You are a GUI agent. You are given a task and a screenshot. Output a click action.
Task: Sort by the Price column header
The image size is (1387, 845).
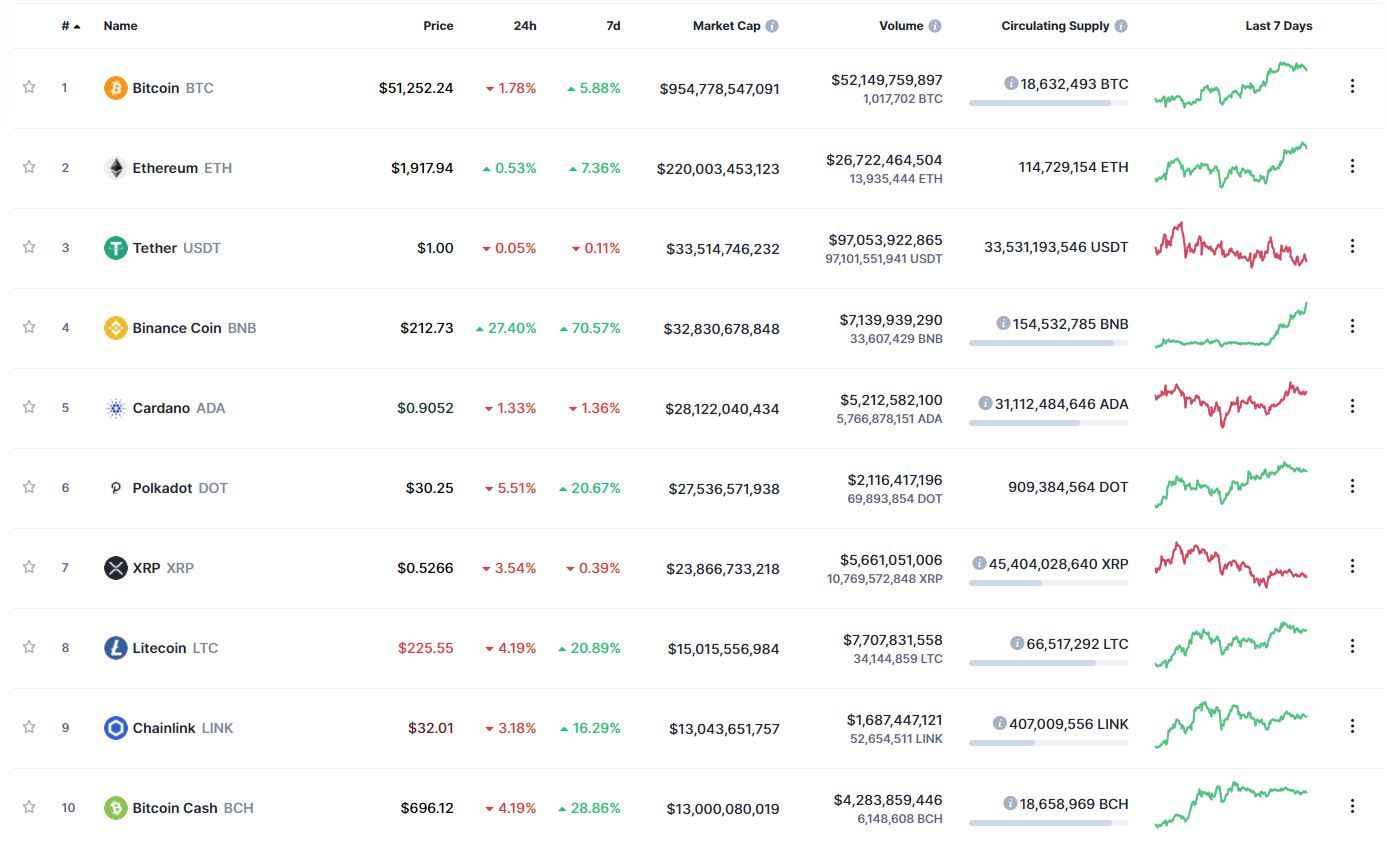point(438,26)
